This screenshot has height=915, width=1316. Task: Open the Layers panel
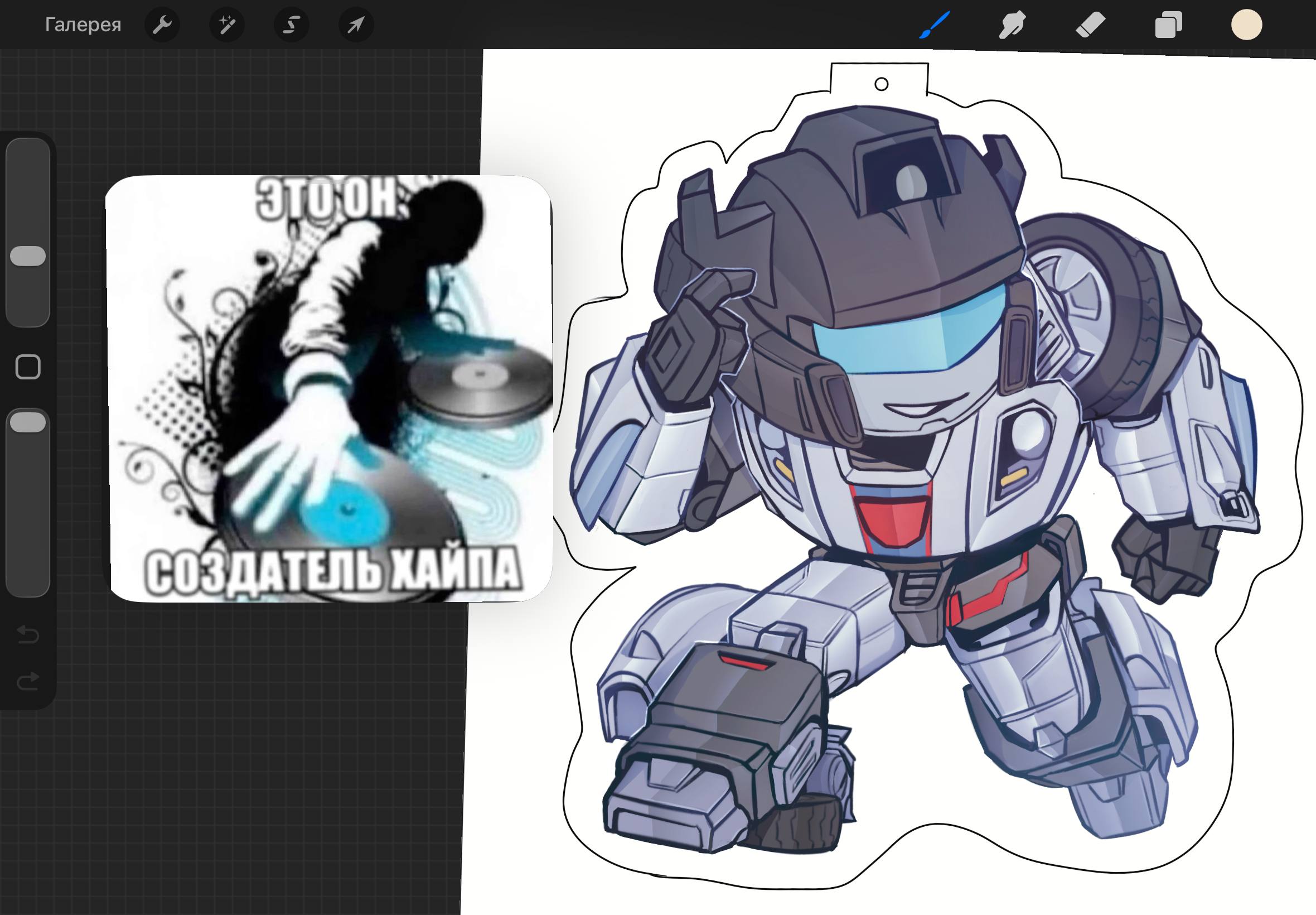[1168, 25]
